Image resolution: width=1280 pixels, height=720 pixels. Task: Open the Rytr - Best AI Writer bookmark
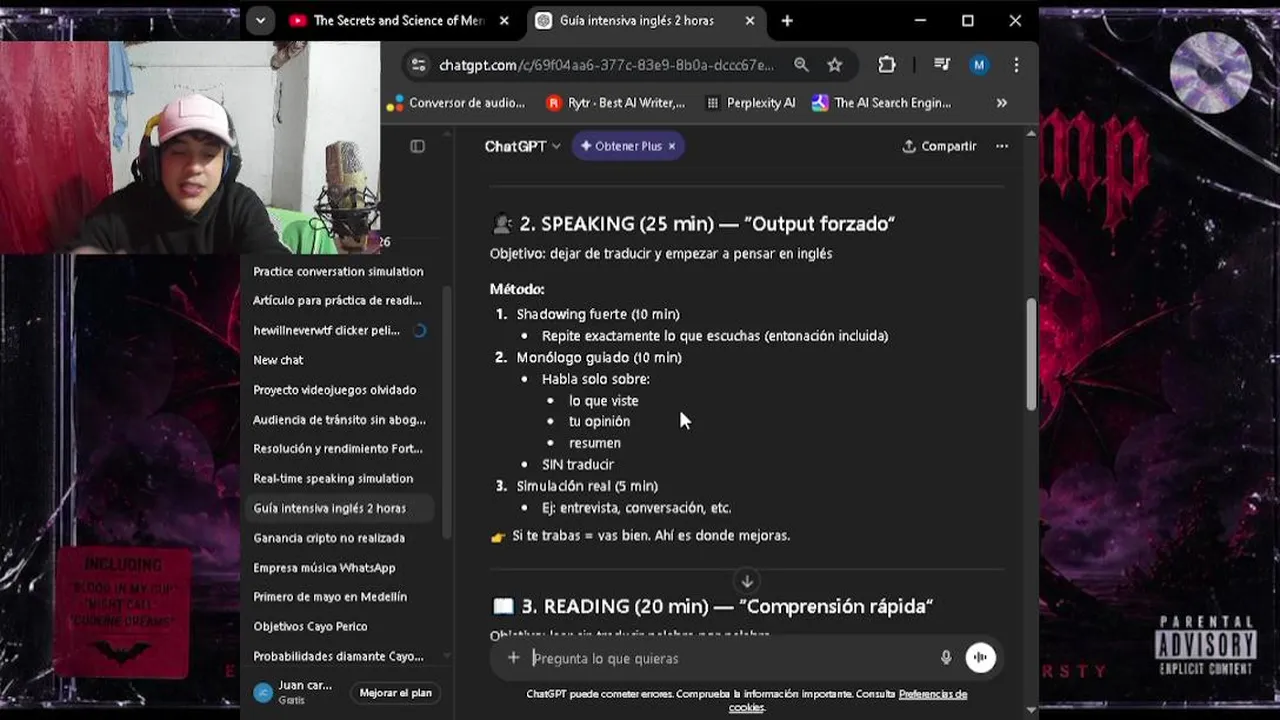coord(616,103)
